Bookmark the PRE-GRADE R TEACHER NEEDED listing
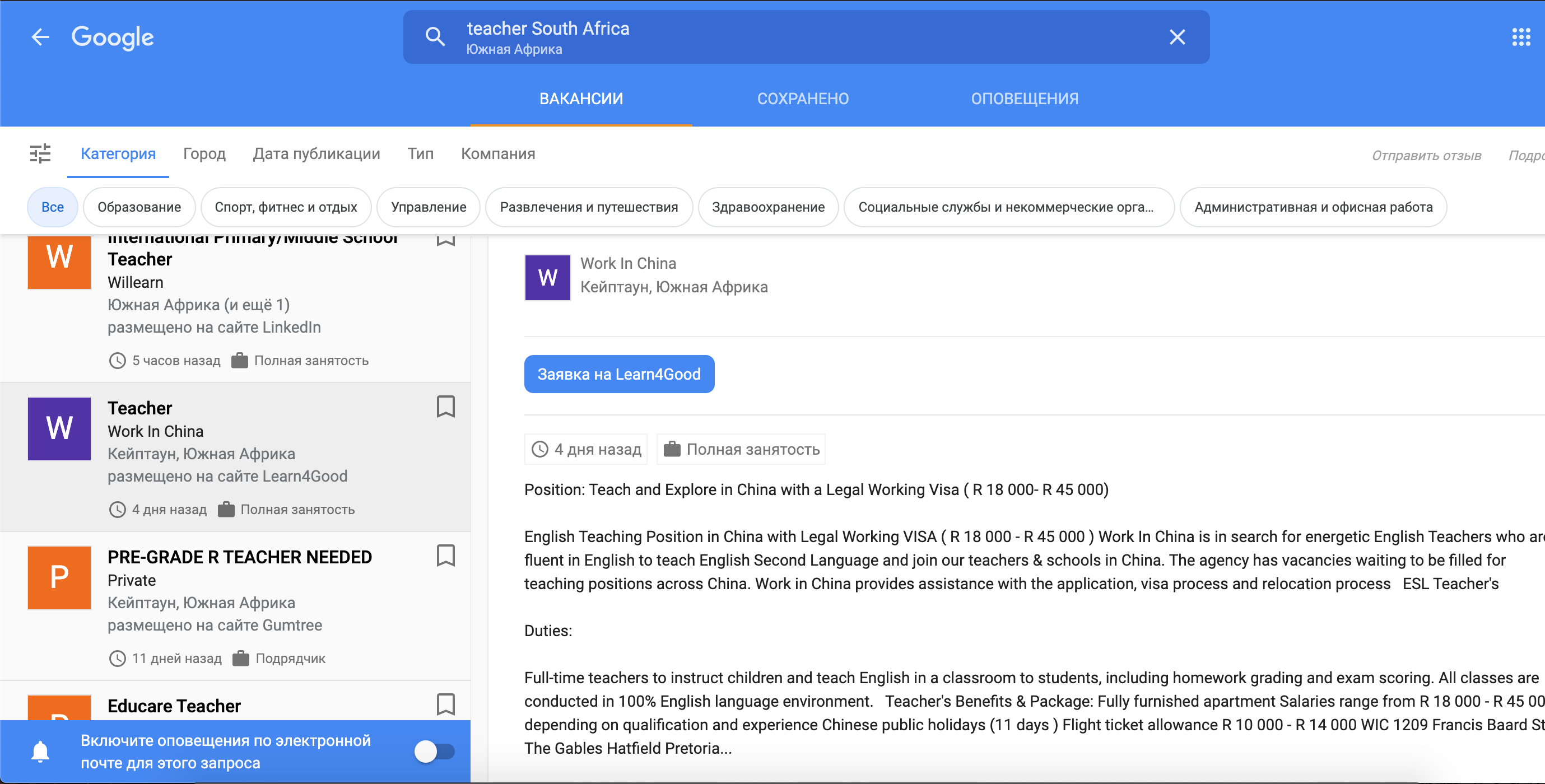 (x=445, y=555)
